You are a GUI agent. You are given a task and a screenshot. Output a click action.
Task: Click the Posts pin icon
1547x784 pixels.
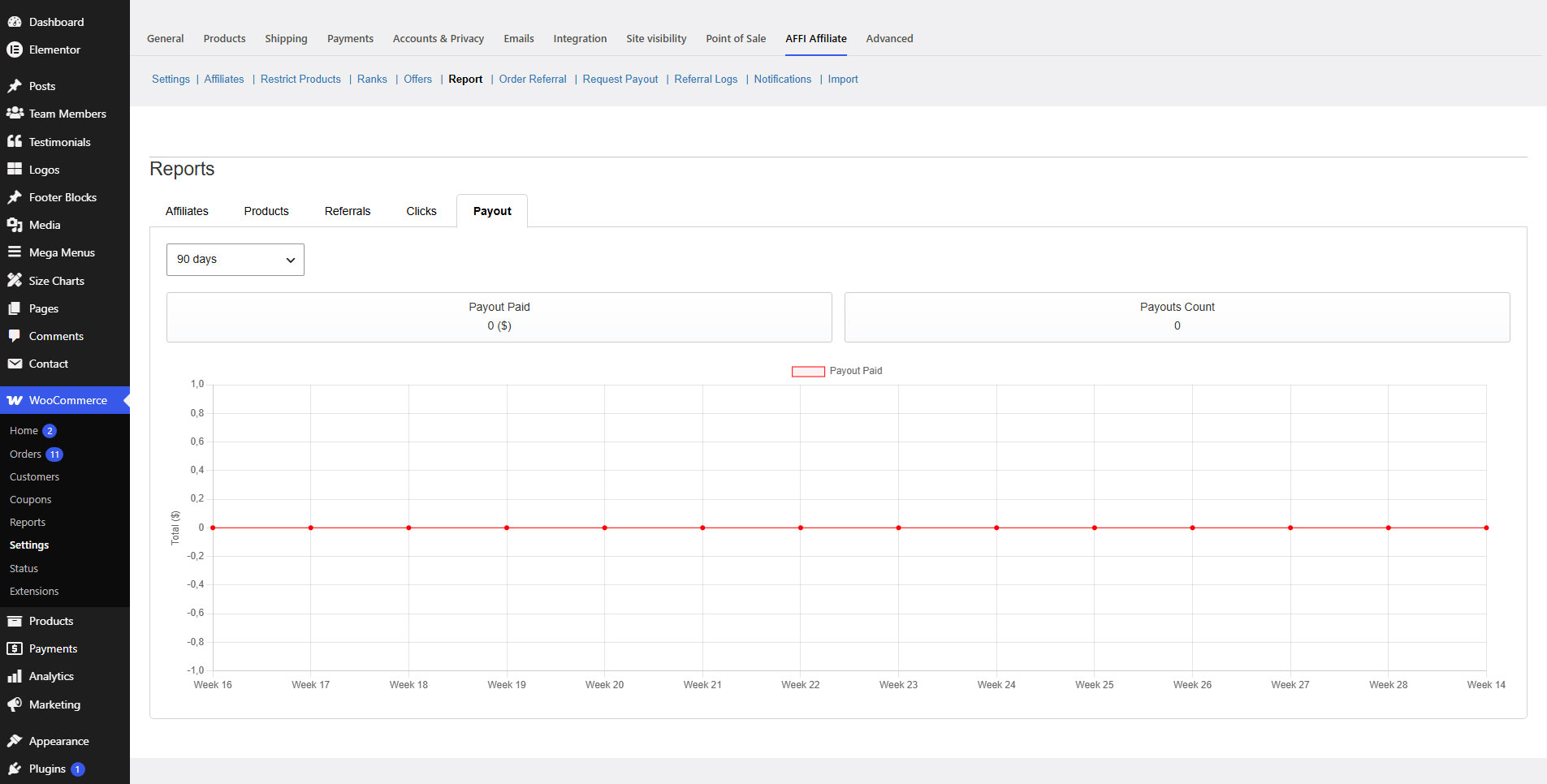point(15,86)
